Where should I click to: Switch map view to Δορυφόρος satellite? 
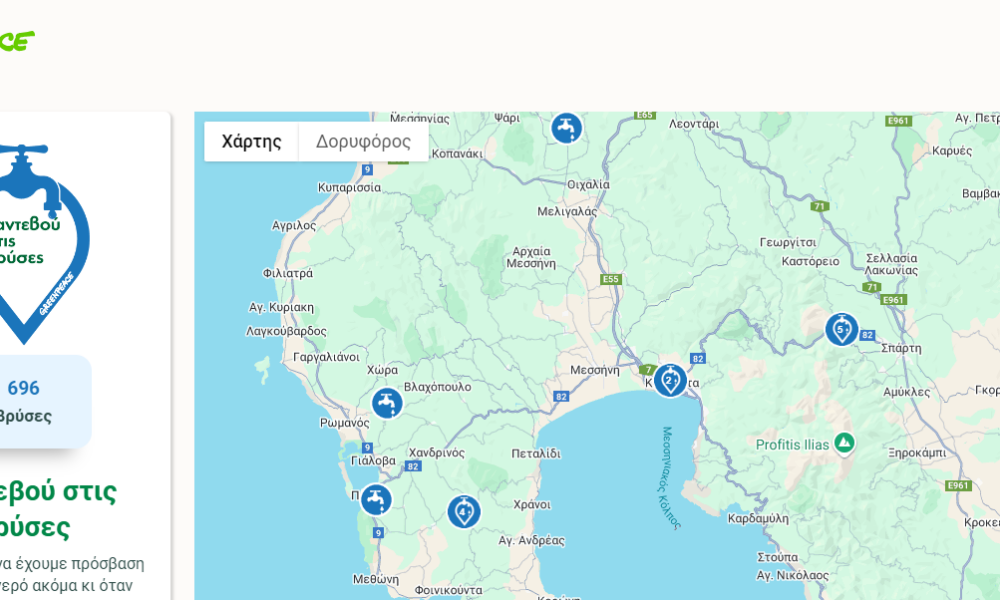point(364,142)
